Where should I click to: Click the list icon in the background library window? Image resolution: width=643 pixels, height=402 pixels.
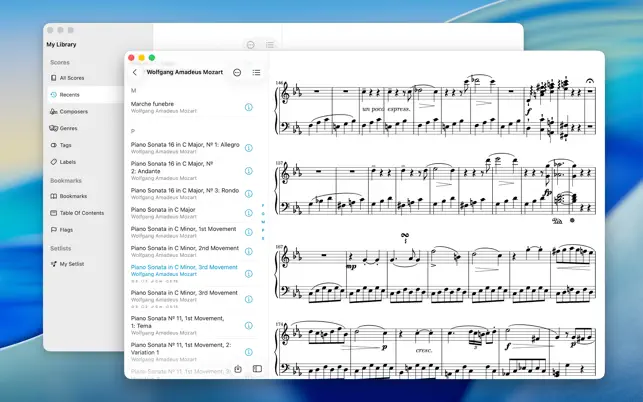point(270,45)
